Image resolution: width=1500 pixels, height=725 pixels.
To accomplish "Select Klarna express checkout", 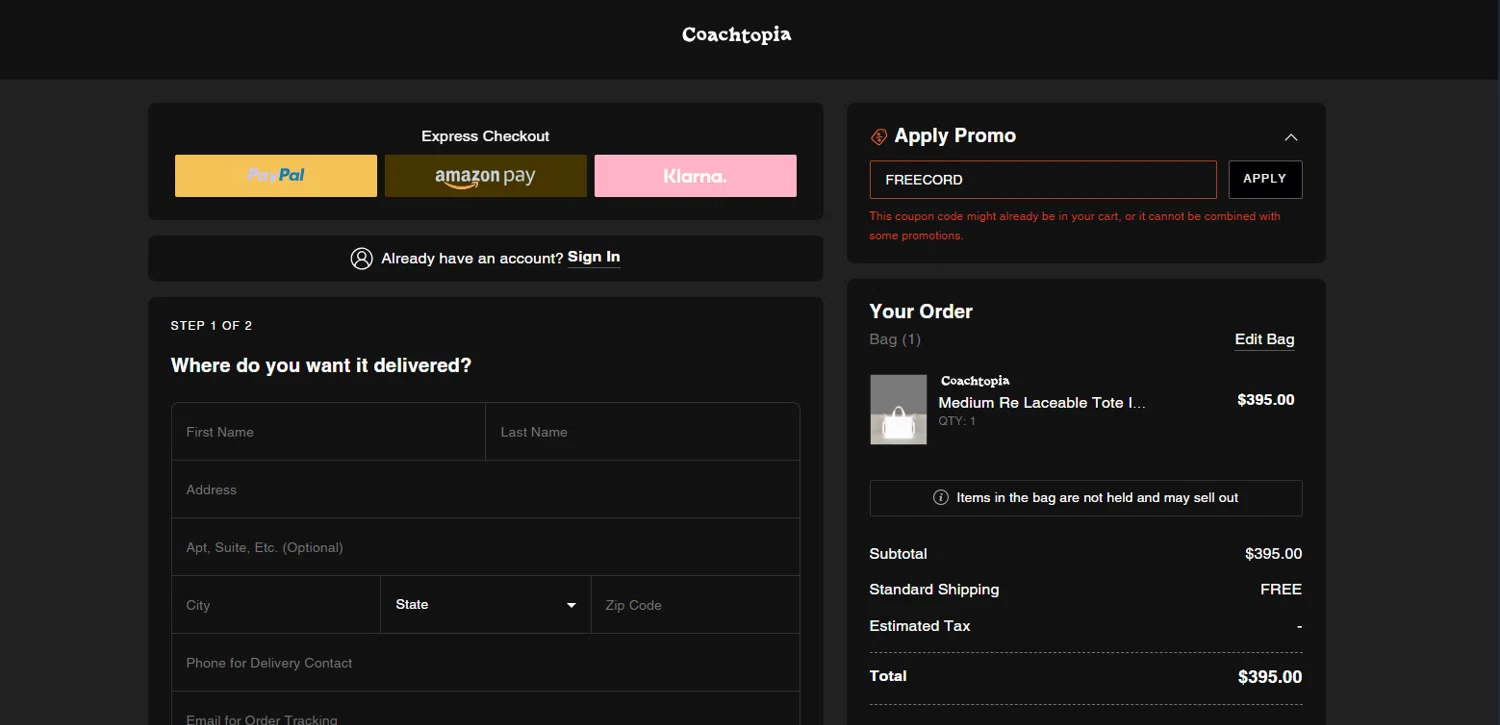I will pos(695,176).
